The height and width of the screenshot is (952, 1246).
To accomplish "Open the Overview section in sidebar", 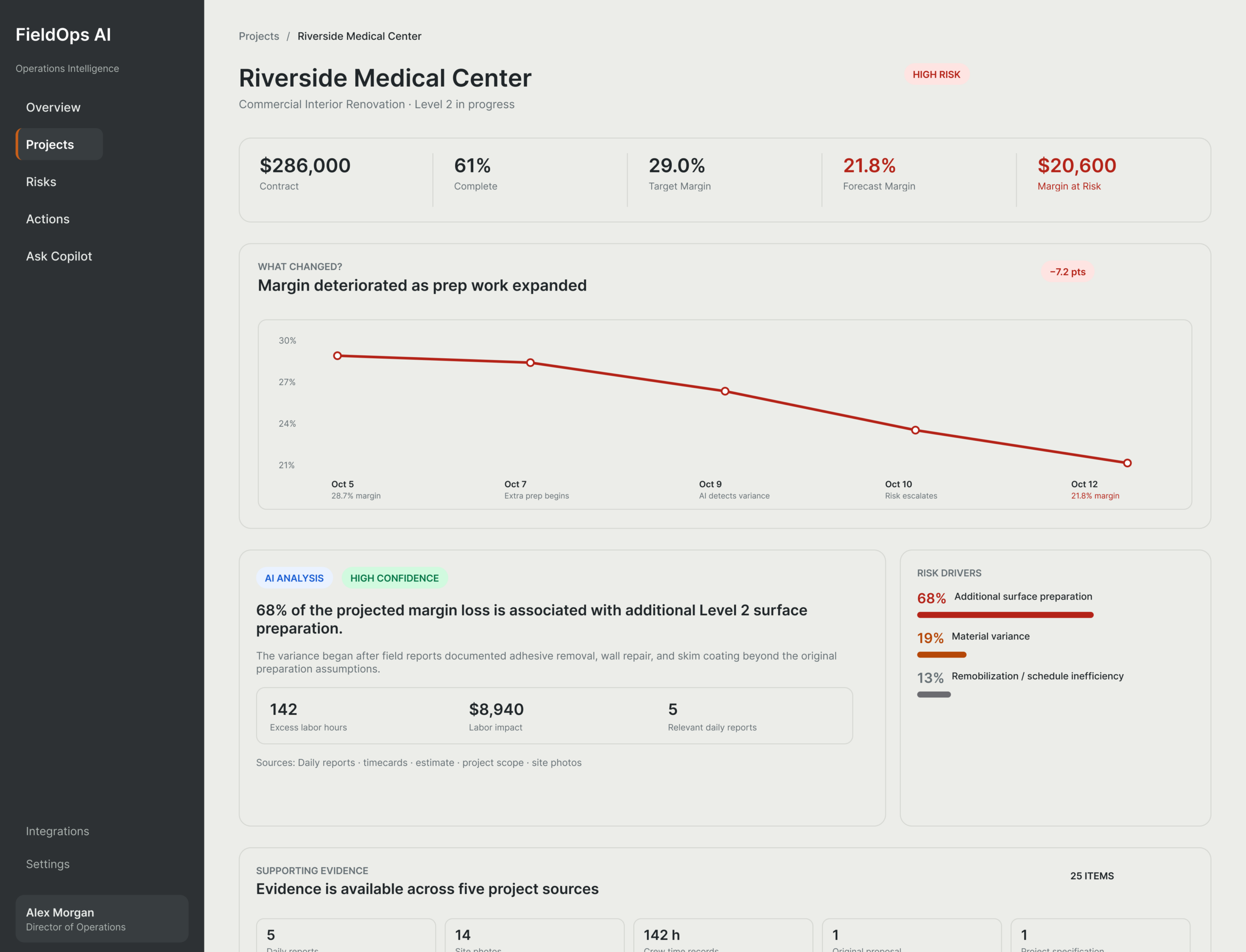I will tap(53, 107).
